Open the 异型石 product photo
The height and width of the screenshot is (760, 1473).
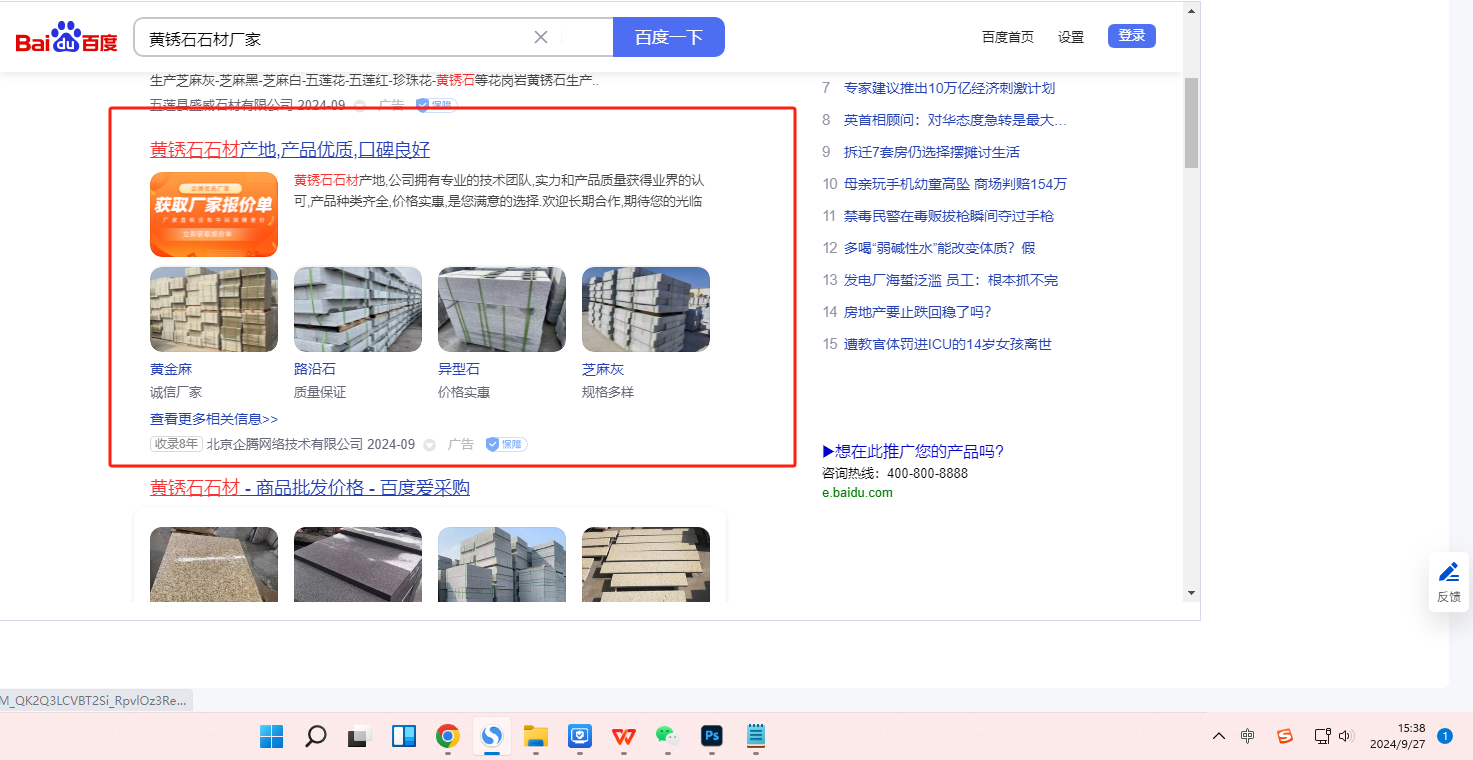(x=502, y=309)
